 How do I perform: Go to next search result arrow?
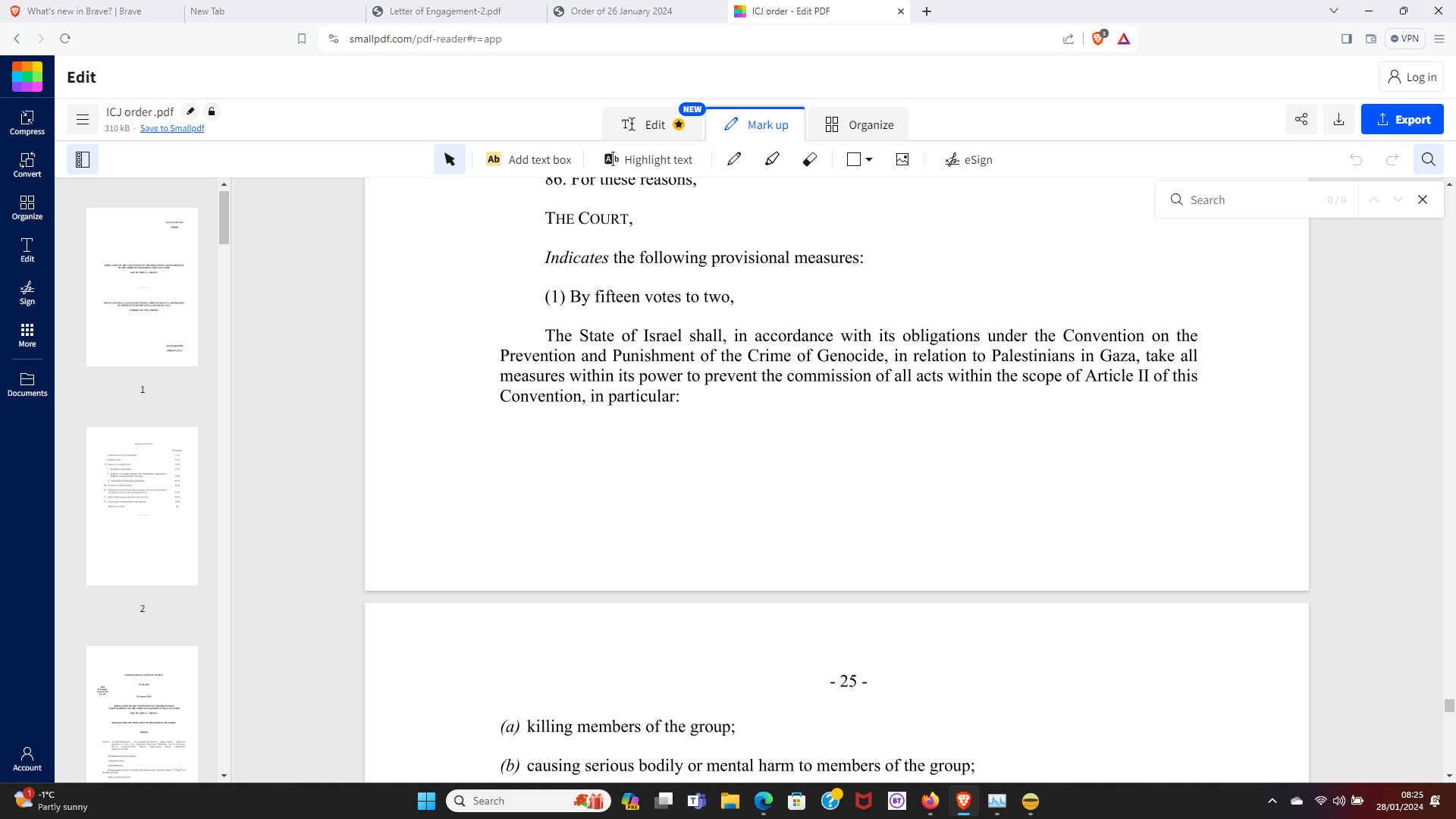[x=1398, y=199]
